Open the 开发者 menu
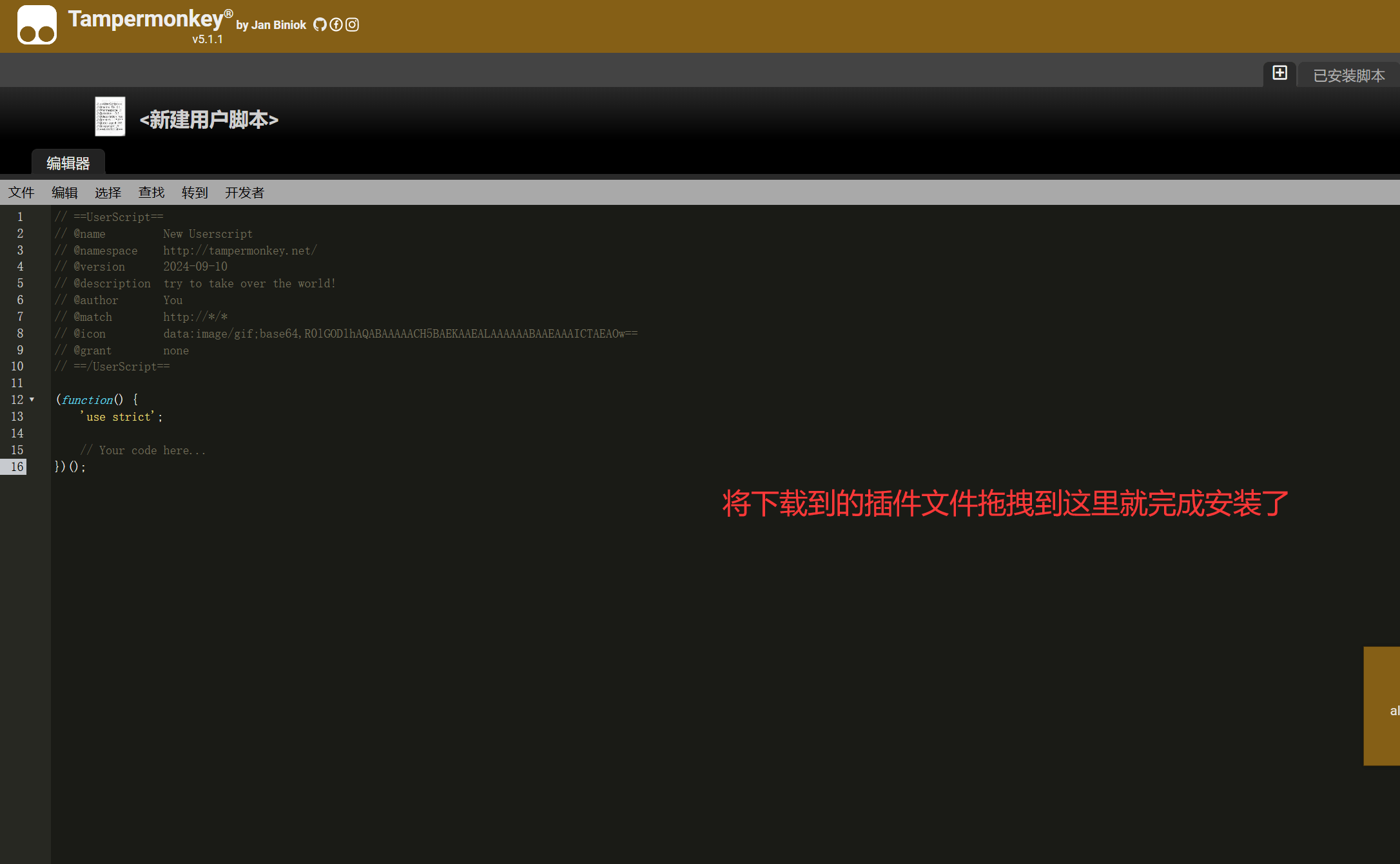This screenshot has width=1400, height=864. pyautogui.click(x=244, y=192)
